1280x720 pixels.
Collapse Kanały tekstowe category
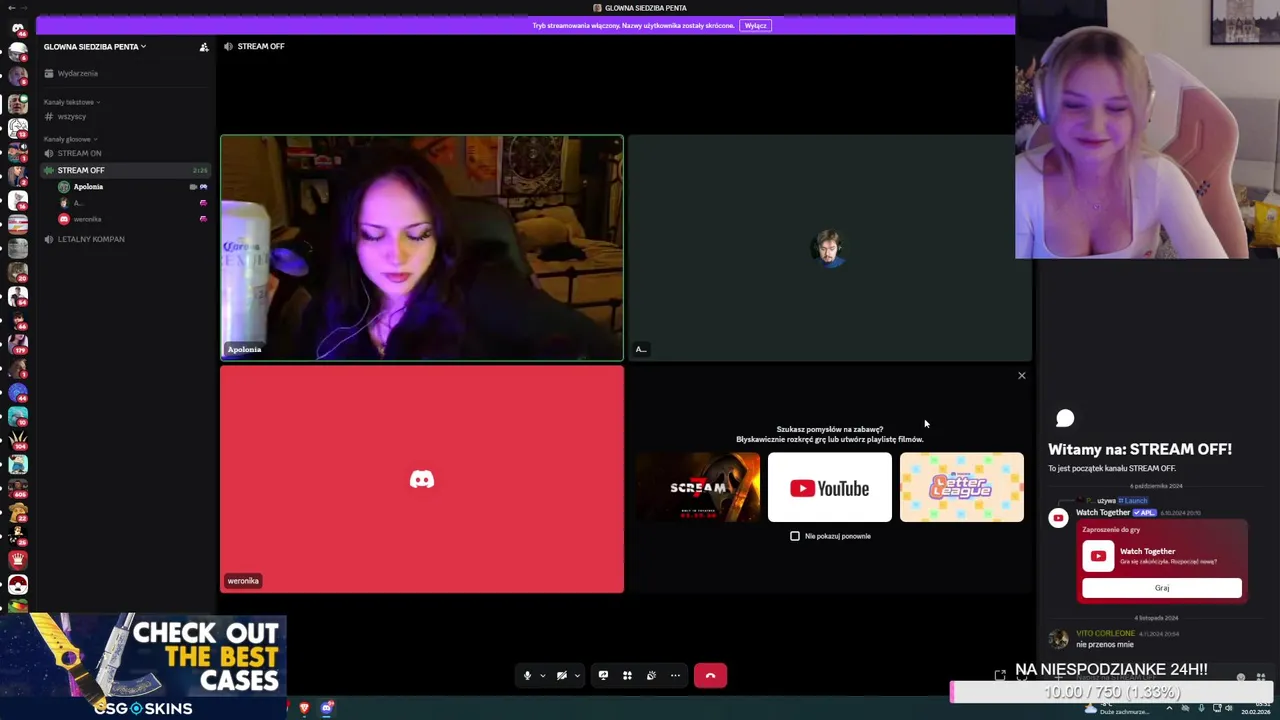click(71, 102)
